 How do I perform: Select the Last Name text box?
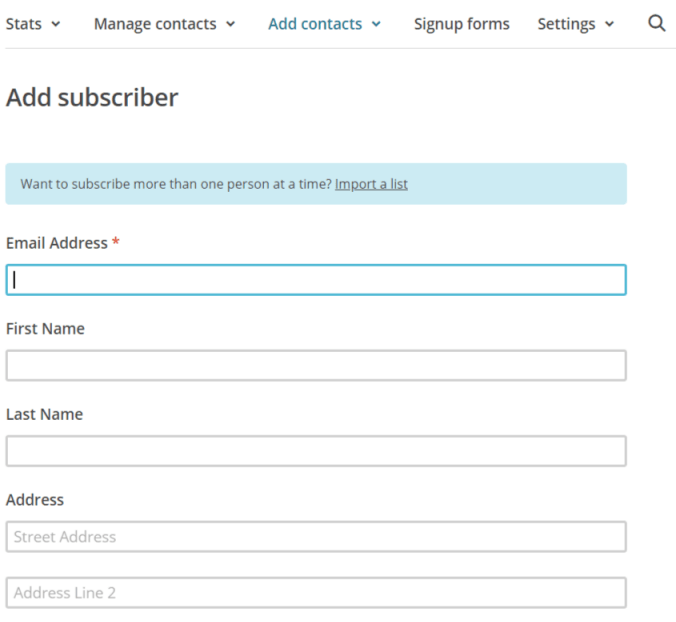tap(316, 451)
